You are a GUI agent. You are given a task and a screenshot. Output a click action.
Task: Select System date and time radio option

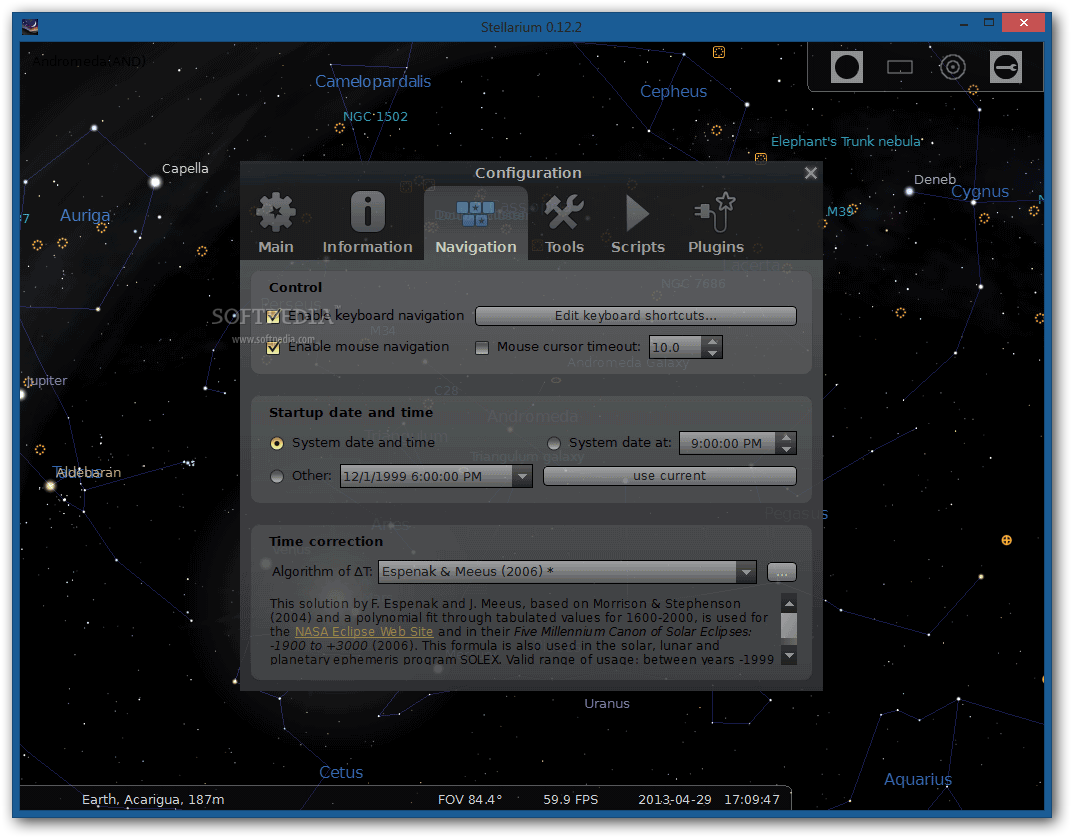[277, 444]
